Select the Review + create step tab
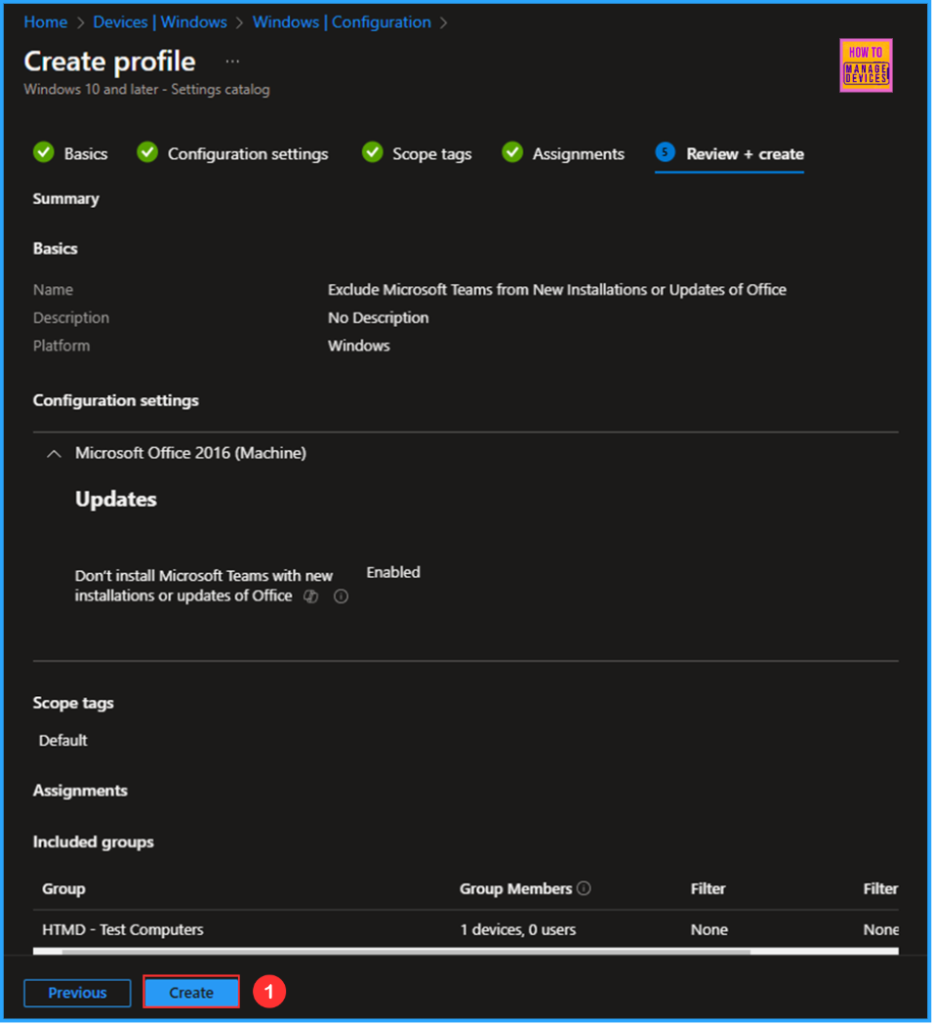 [729, 154]
